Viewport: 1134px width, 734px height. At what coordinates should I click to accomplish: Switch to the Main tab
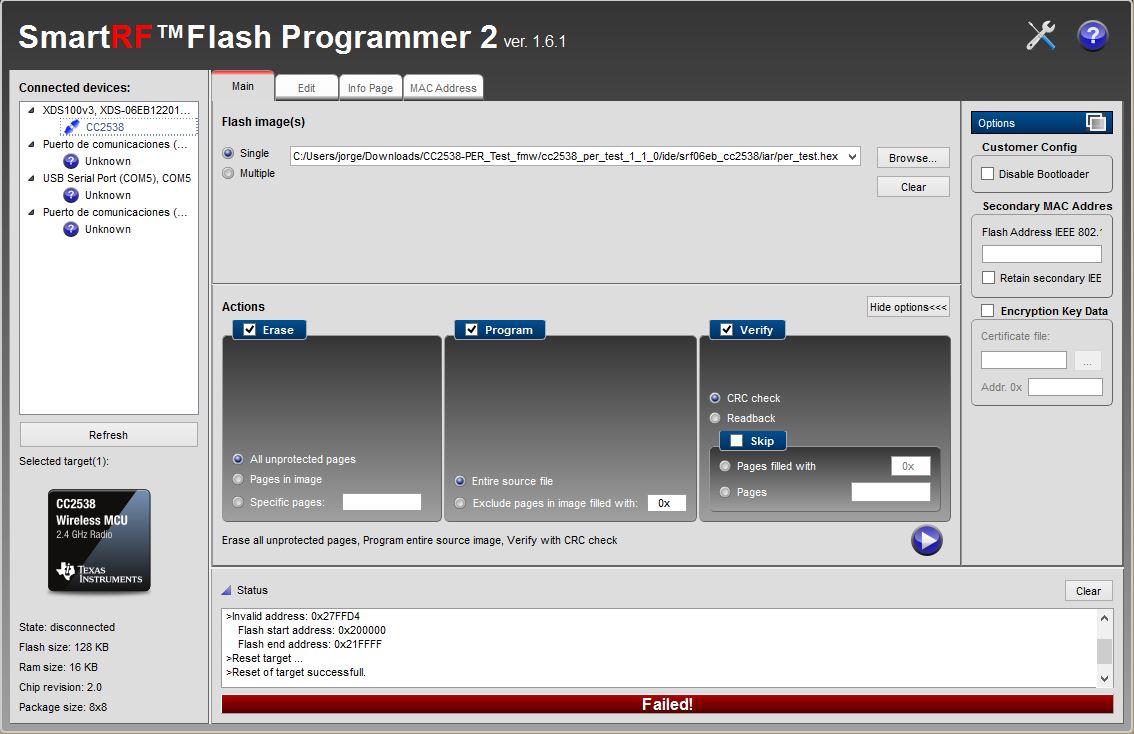[243, 86]
